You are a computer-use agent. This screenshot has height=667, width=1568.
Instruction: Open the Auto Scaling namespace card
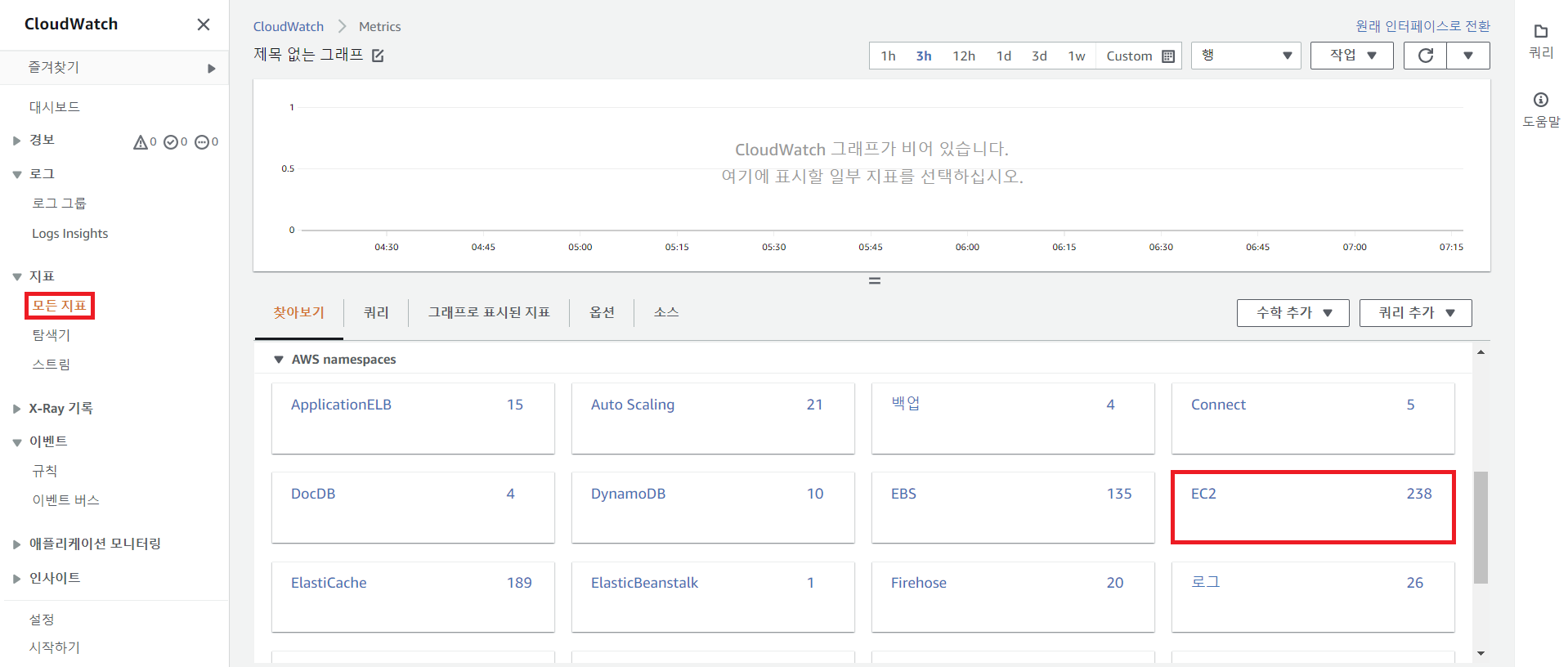713,419
